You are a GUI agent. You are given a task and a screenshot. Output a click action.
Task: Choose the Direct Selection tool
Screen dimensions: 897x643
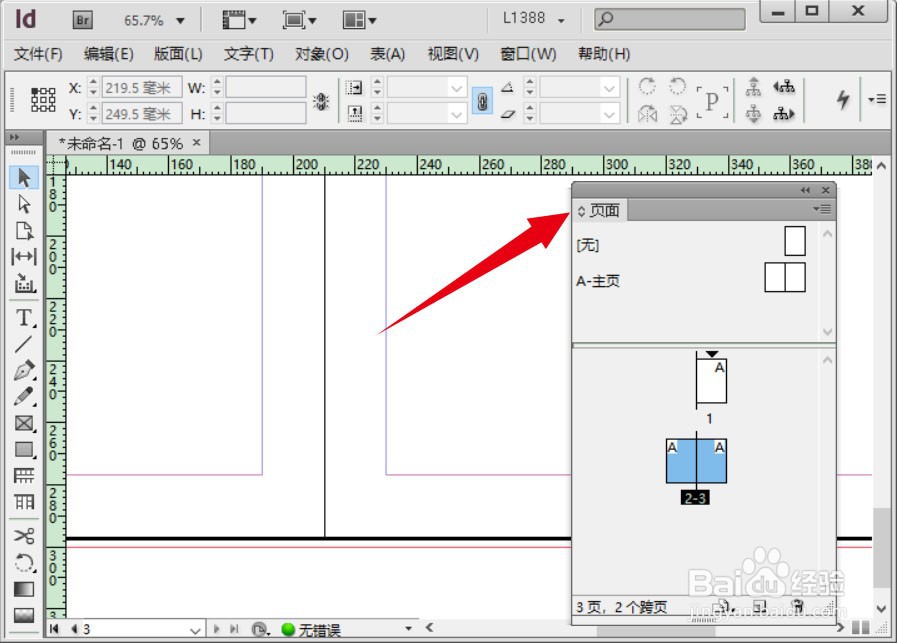point(24,204)
